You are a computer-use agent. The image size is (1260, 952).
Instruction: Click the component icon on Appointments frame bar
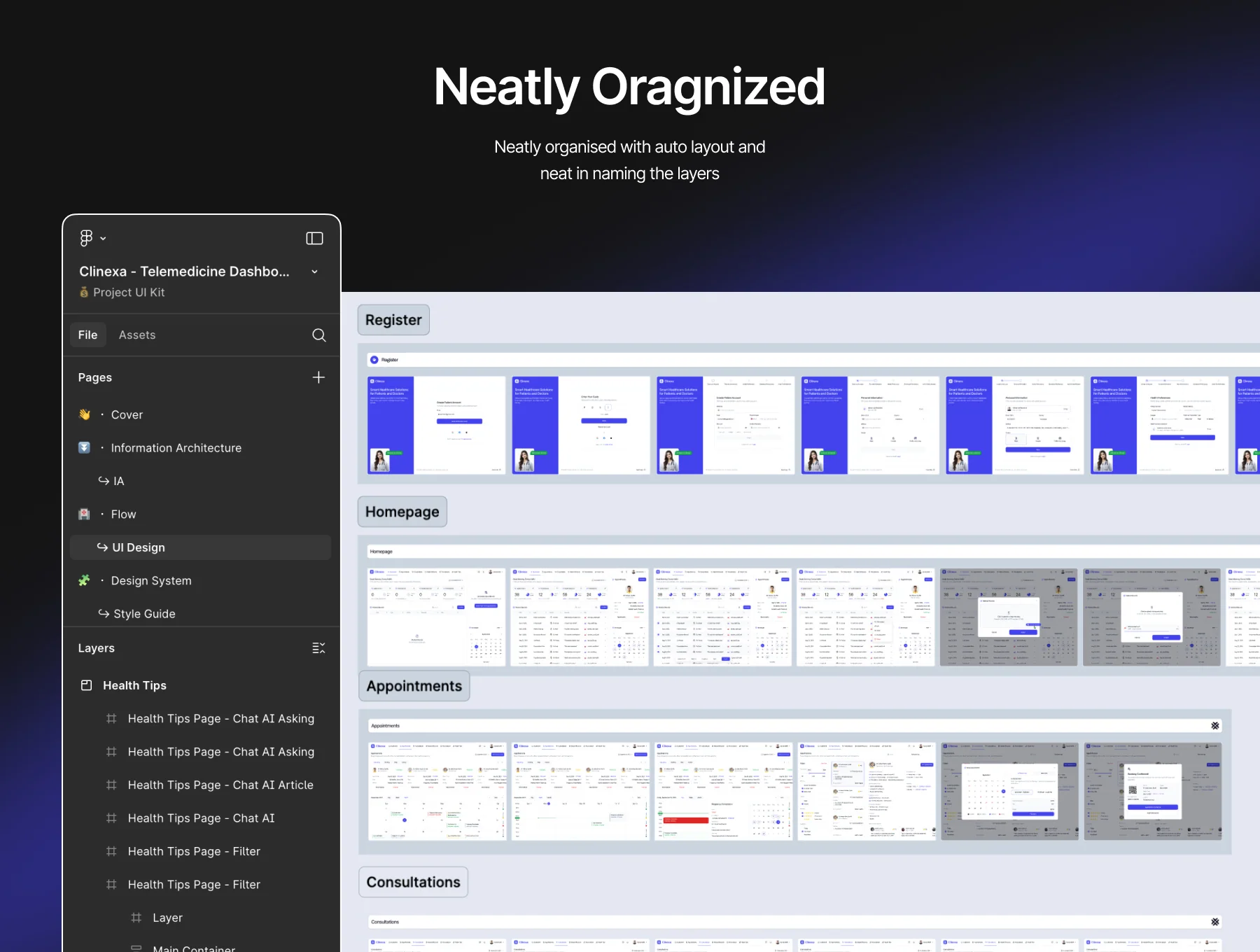point(1215,726)
